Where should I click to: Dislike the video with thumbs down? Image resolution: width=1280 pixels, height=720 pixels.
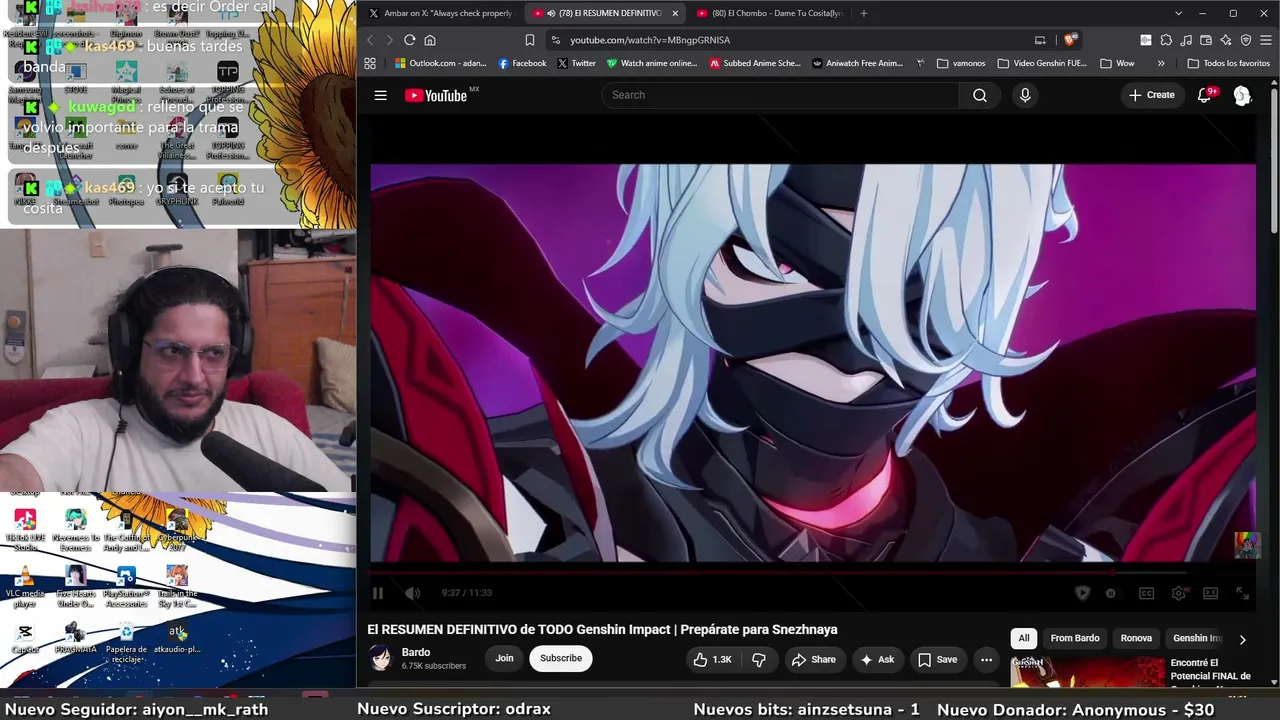pyautogui.click(x=759, y=659)
